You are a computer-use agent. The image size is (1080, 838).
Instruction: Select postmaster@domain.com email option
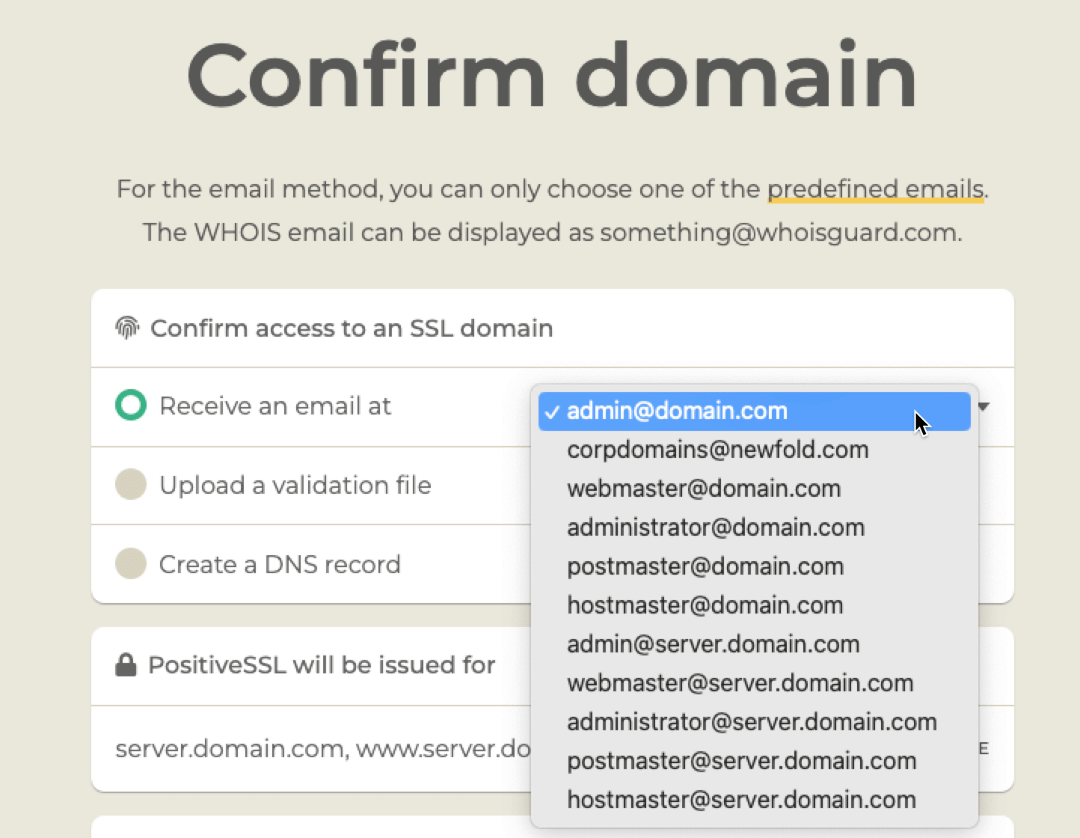tap(754, 567)
